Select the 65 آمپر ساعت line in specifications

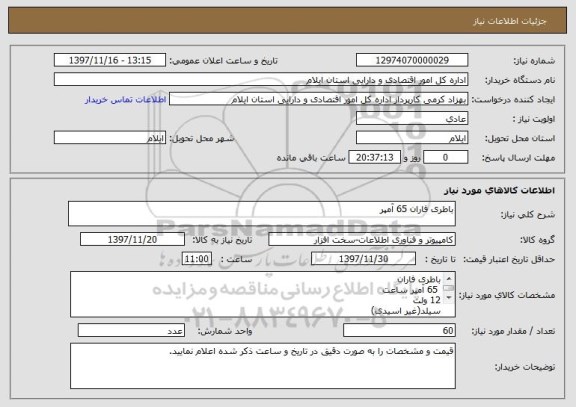[410, 290]
